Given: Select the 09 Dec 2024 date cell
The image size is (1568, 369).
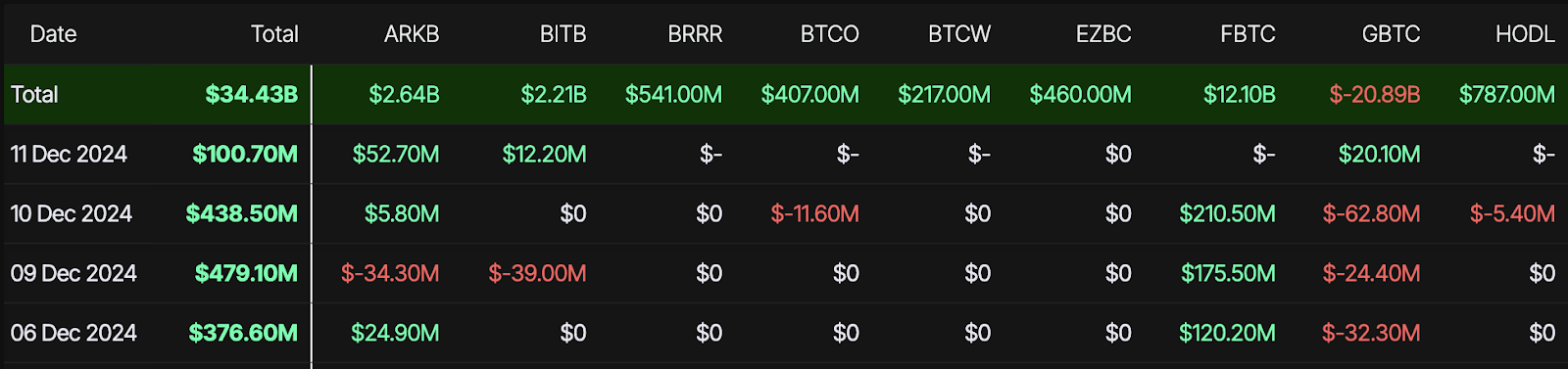Looking at the screenshot, I should [x=73, y=273].
